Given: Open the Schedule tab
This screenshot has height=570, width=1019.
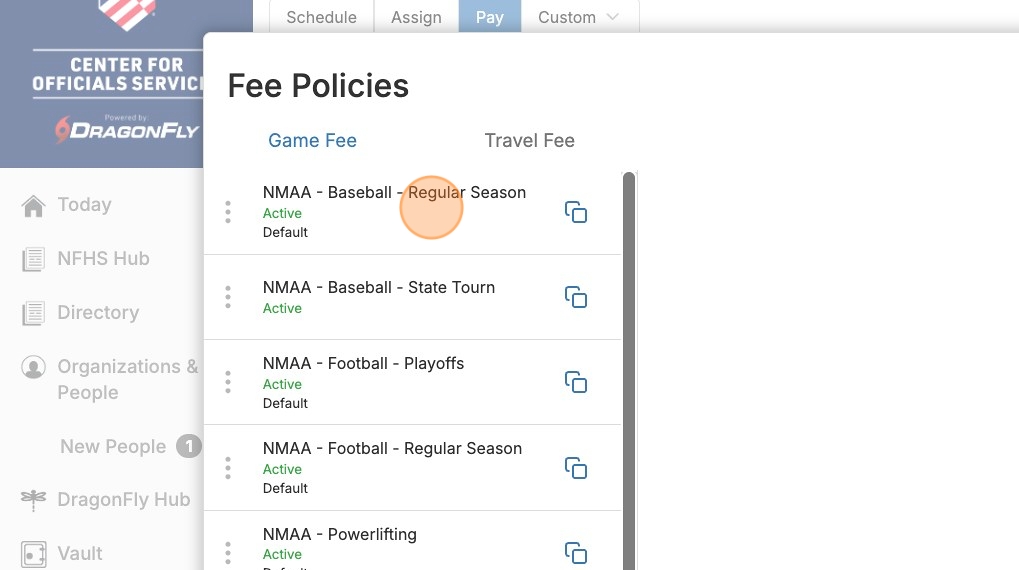Looking at the screenshot, I should [321, 17].
